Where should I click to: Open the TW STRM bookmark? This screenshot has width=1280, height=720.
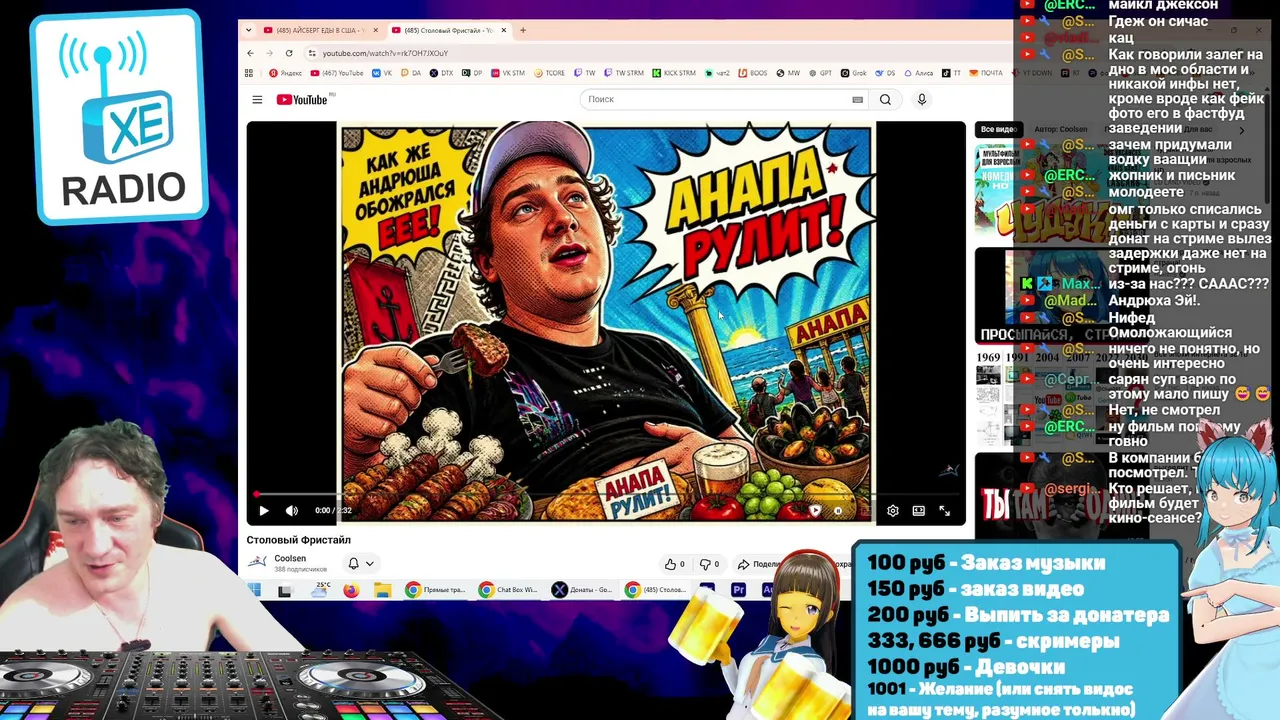(624, 73)
